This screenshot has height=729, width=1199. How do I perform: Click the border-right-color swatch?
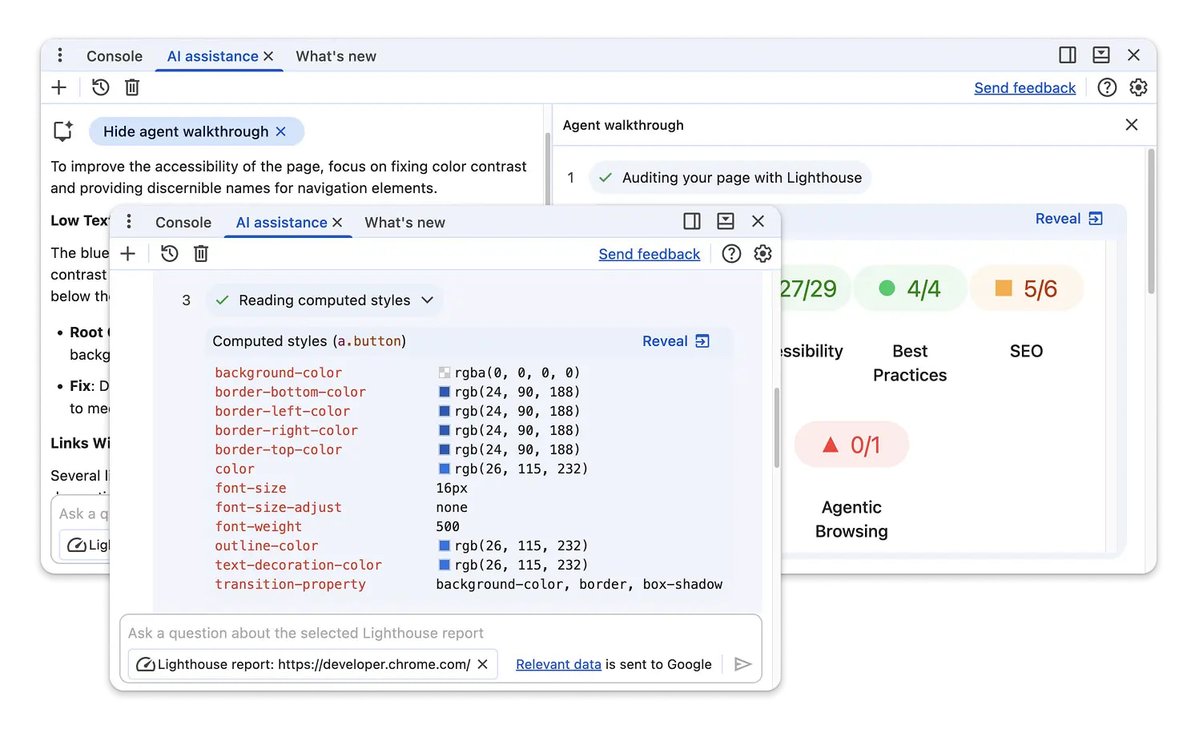pyautogui.click(x=444, y=430)
